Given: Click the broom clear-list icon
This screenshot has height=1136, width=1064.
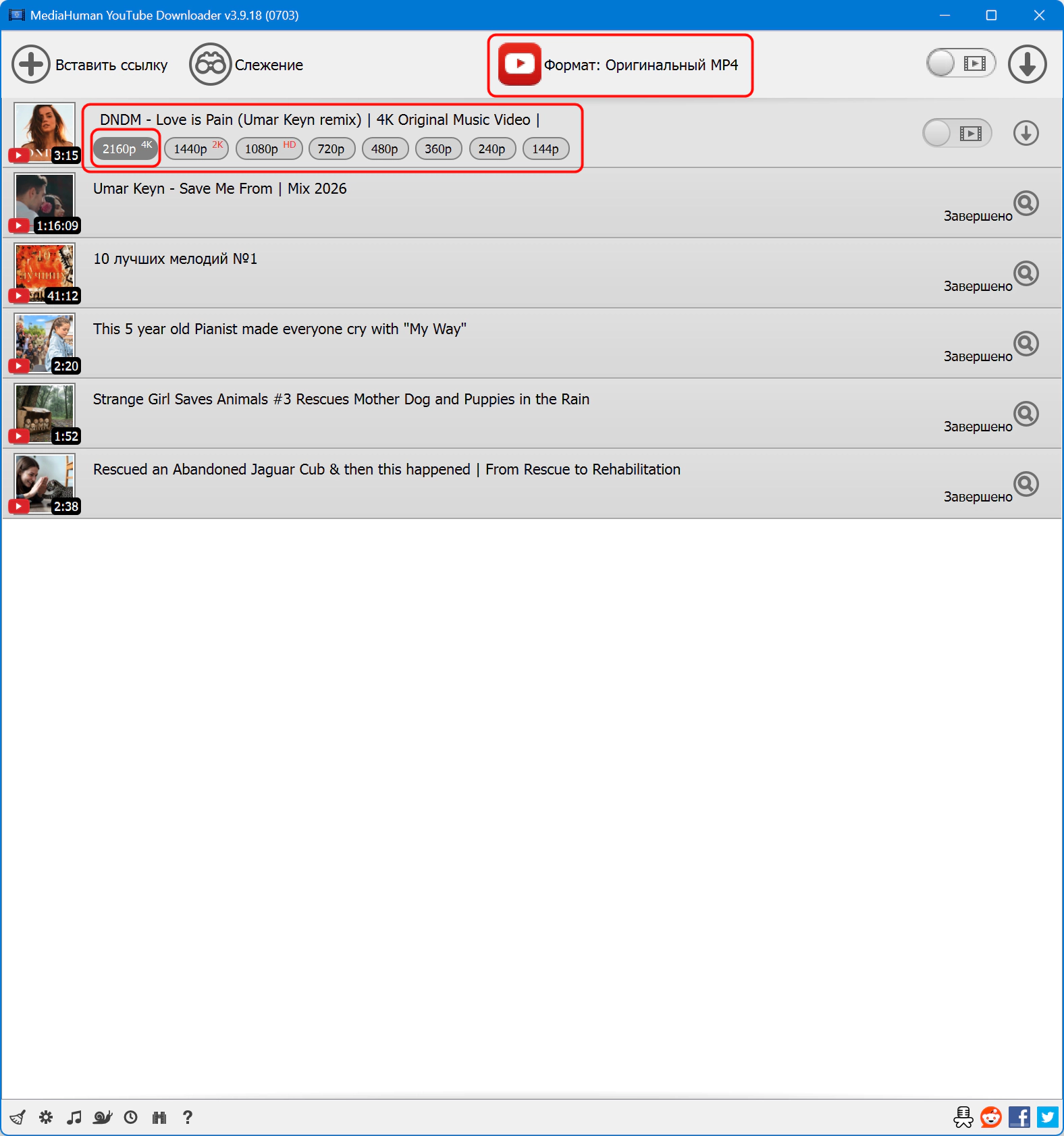Looking at the screenshot, I should pos(18,1117).
